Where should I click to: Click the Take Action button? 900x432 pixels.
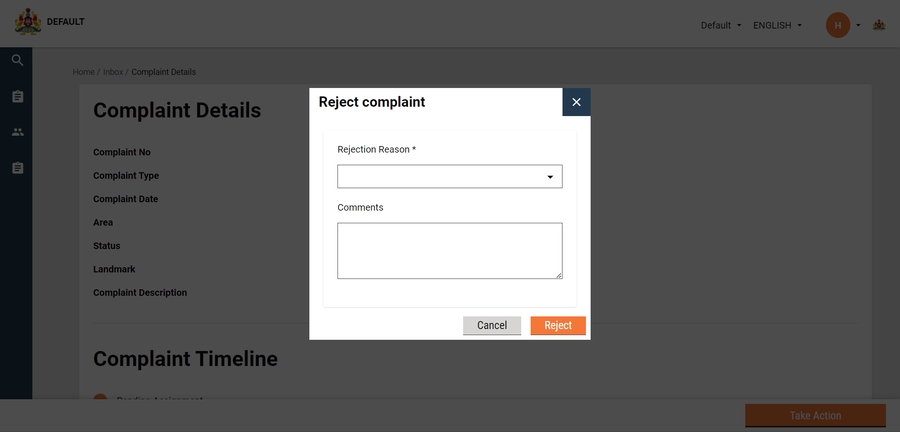pos(815,415)
